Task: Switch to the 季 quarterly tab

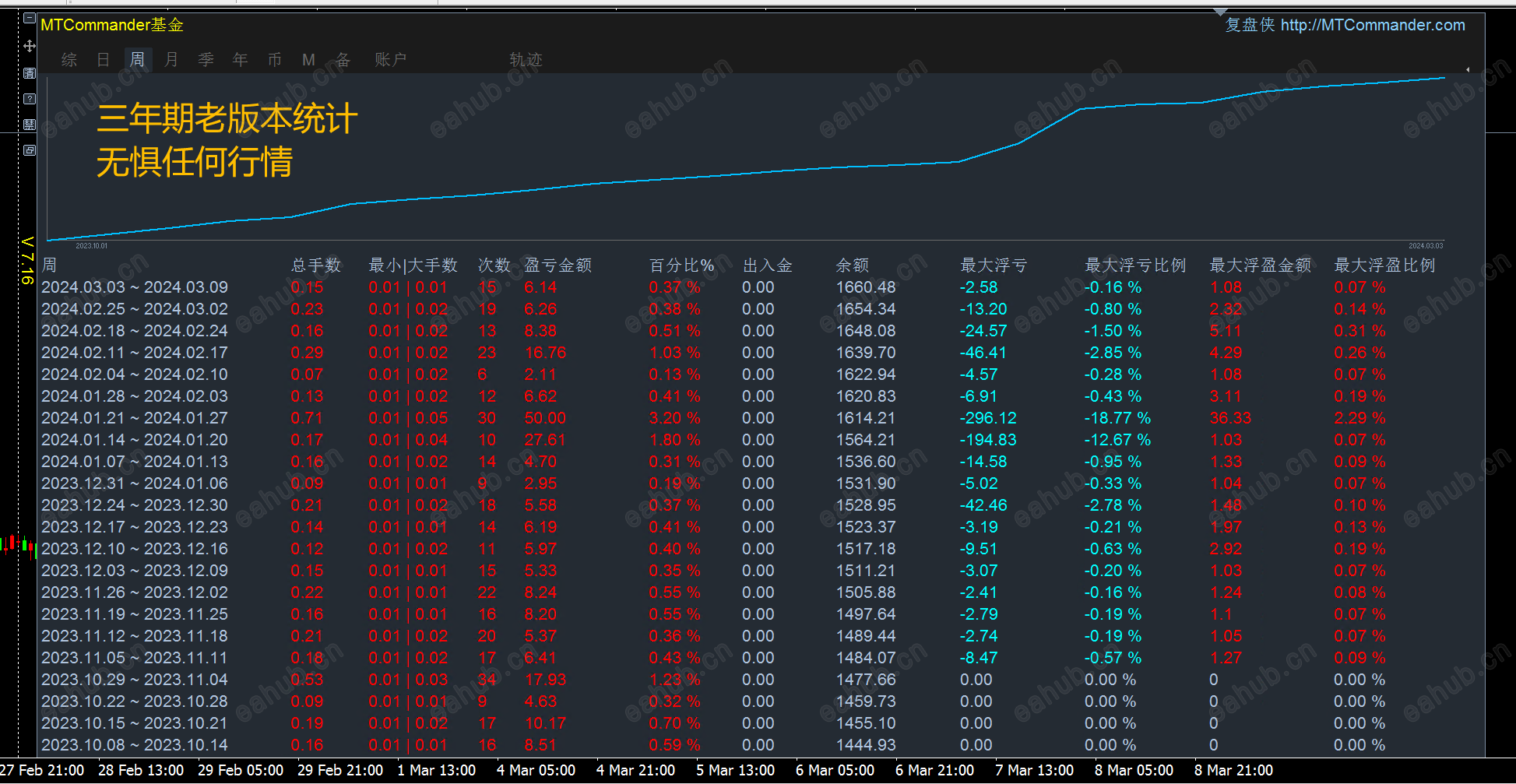Action: tap(206, 60)
